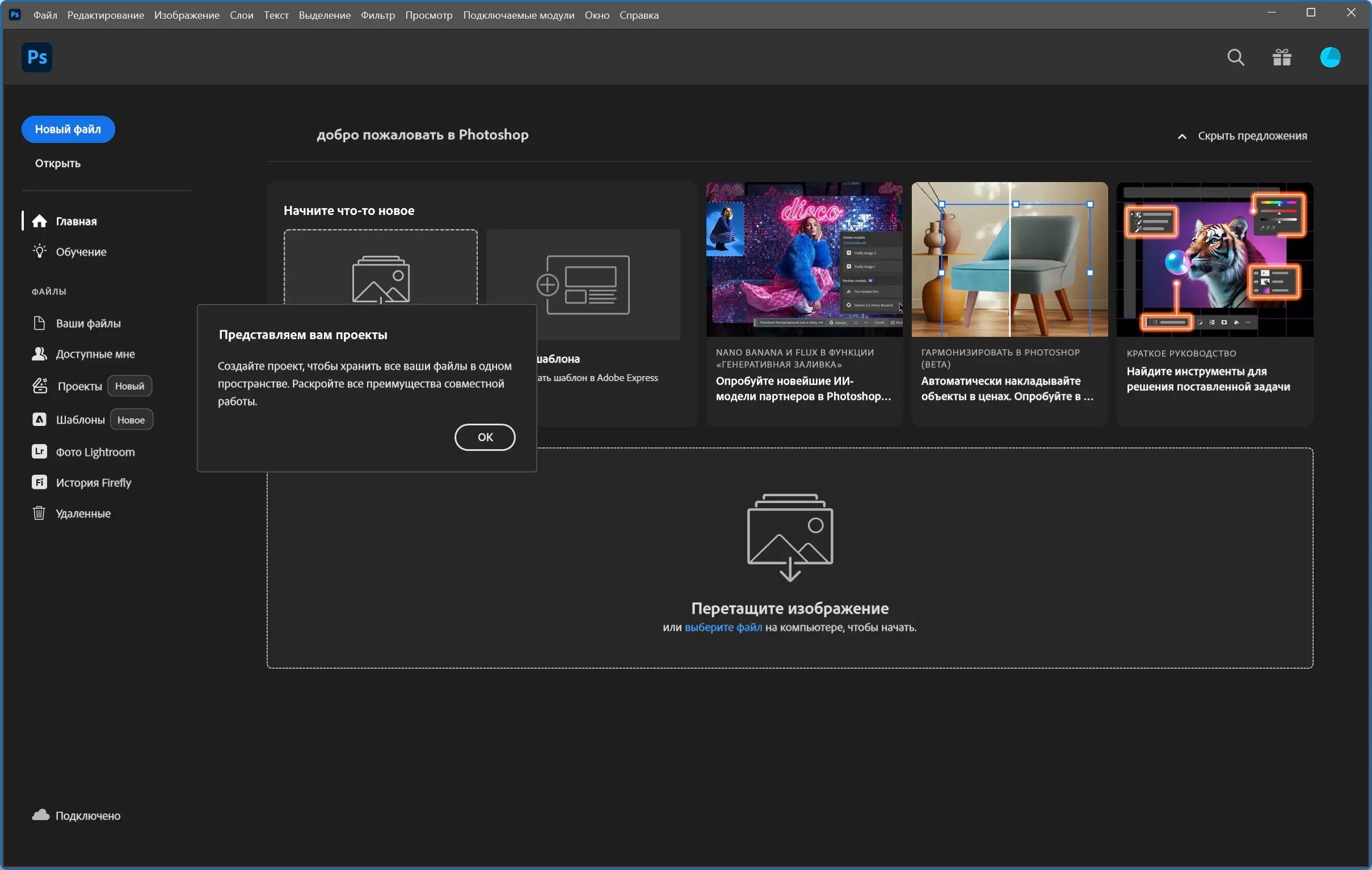The height and width of the screenshot is (870, 1372).
Task: Click the dashed upload image card
Action: click(381, 267)
